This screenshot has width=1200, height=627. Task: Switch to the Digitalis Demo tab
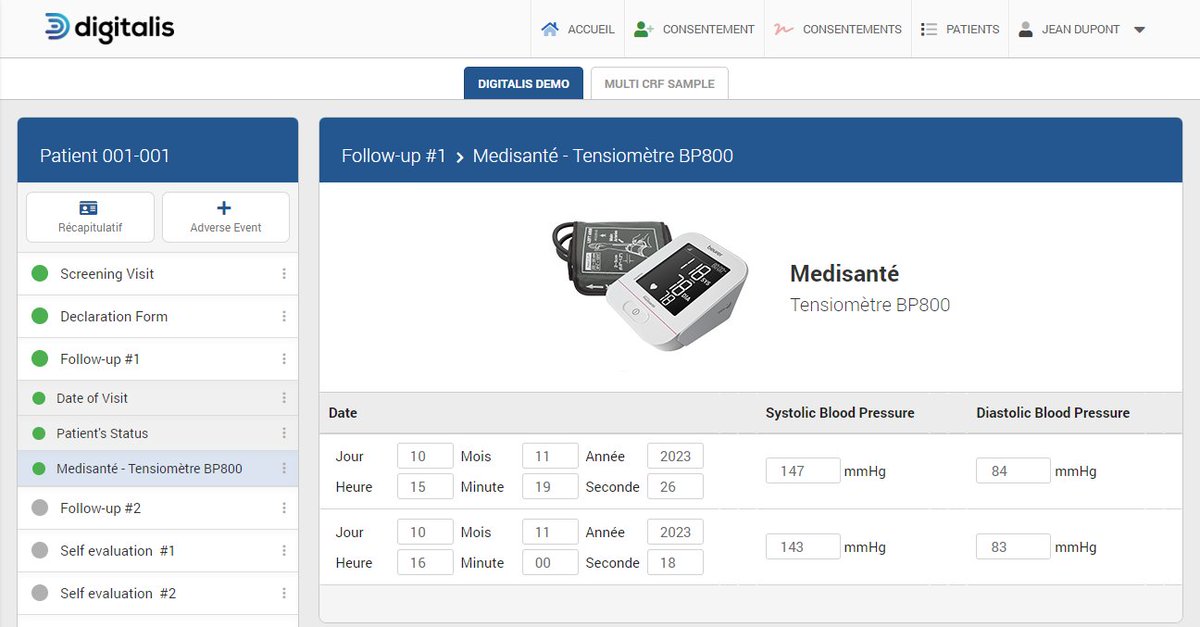pos(524,83)
